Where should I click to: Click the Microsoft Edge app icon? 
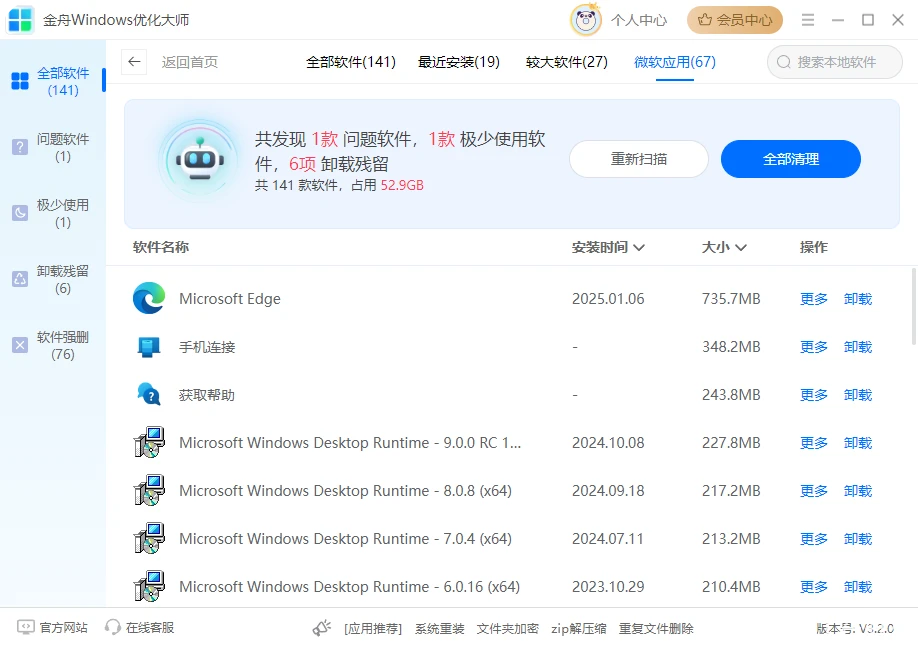[x=149, y=298]
